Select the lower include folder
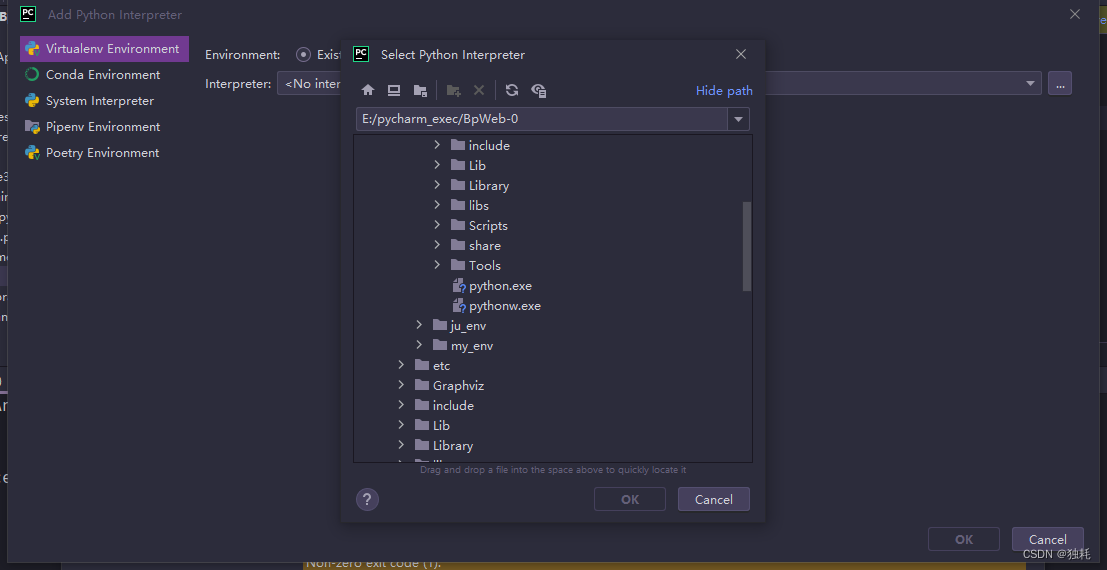This screenshot has width=1107, height=570. click(453, 405)
